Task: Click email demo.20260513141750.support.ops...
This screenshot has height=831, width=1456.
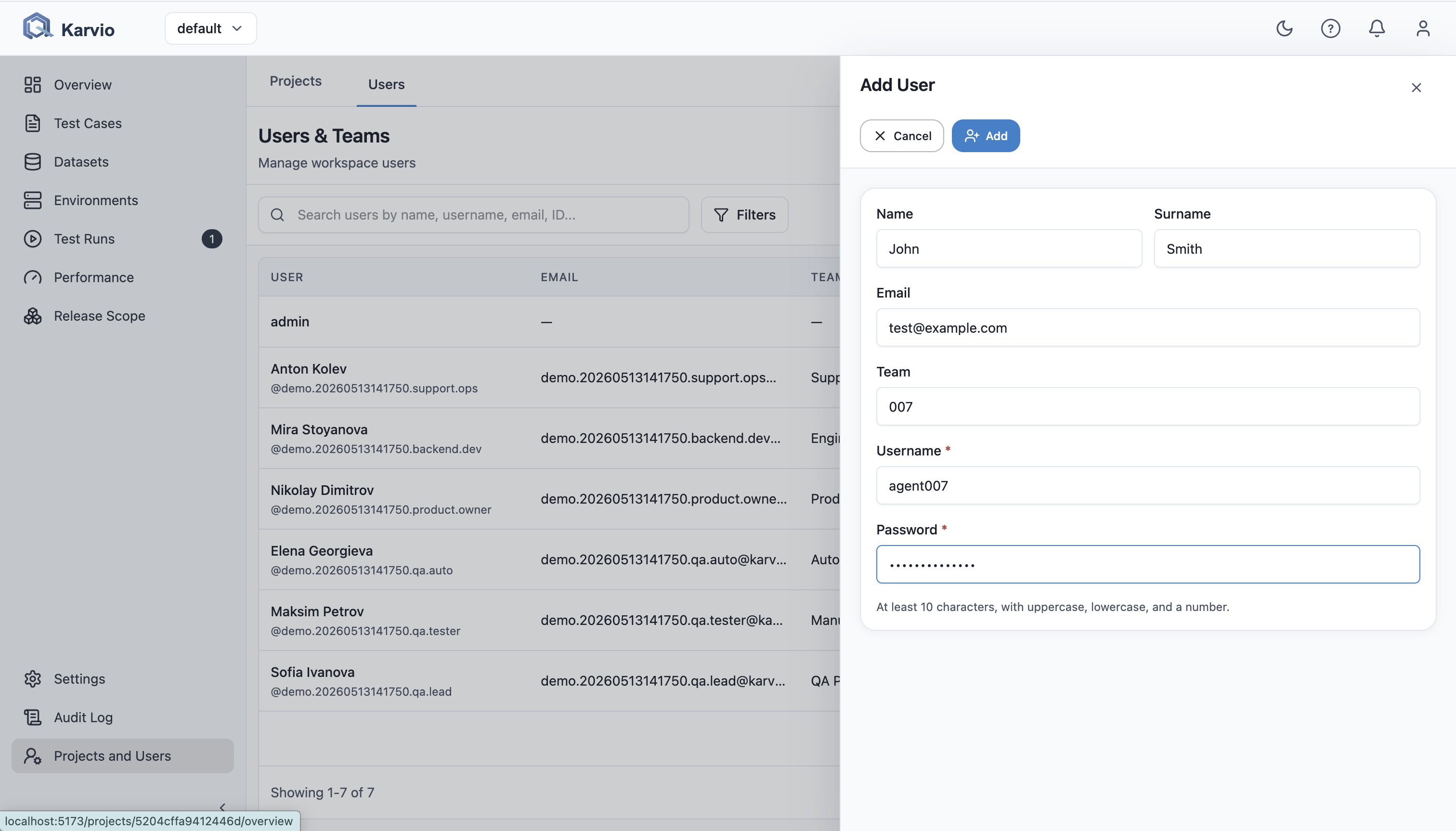Action: [x=658, y=377]
